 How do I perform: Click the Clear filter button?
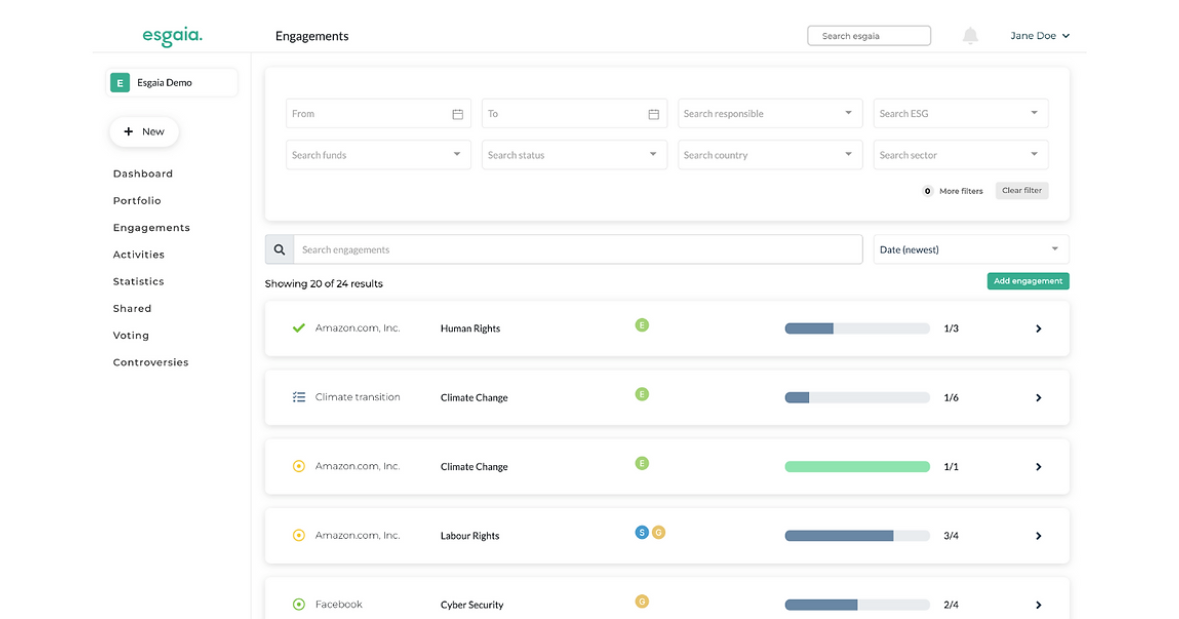pyautogui.click(x=1021, y=191)
